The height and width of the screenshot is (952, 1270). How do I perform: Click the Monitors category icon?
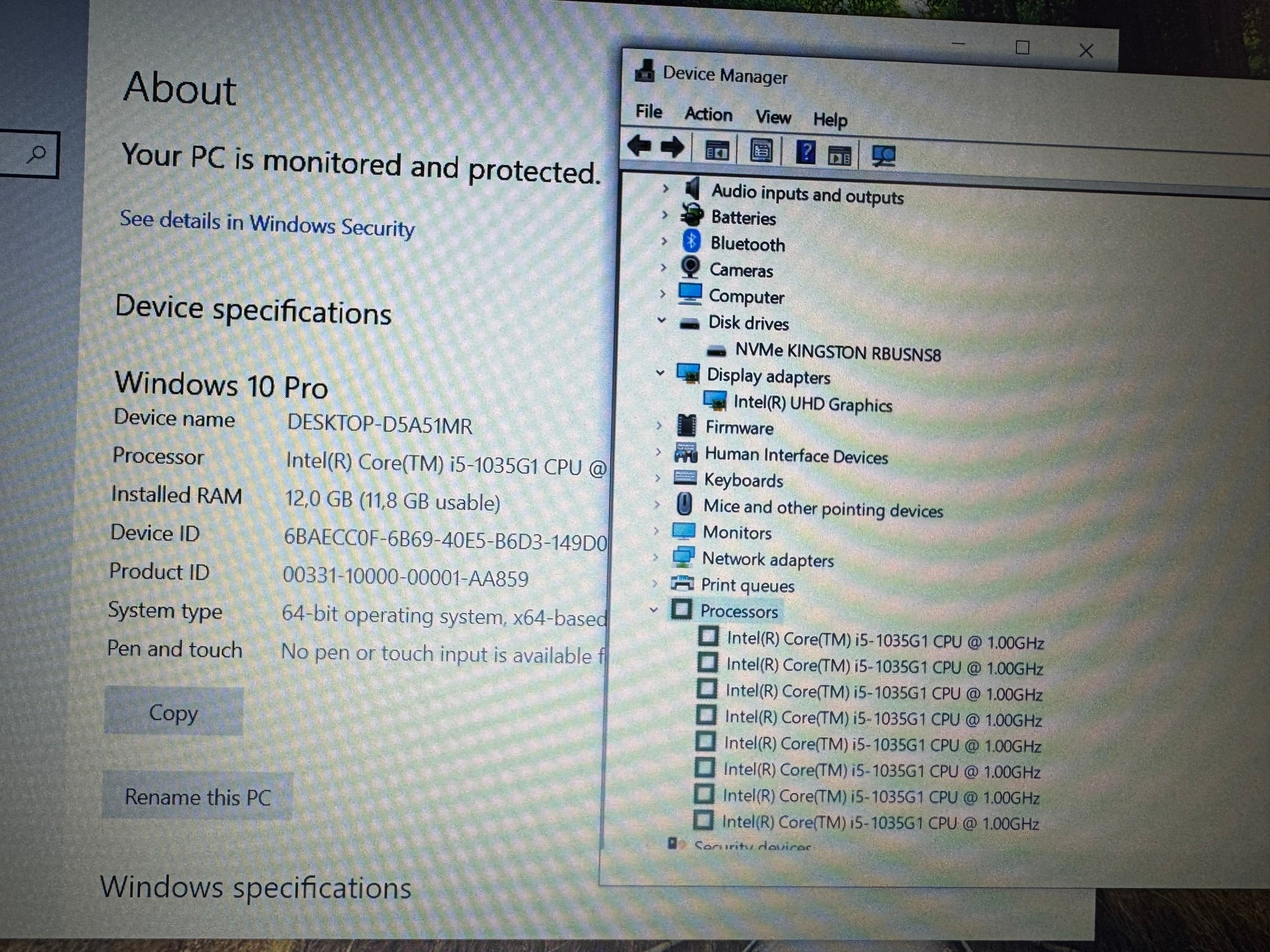[683, 531]
